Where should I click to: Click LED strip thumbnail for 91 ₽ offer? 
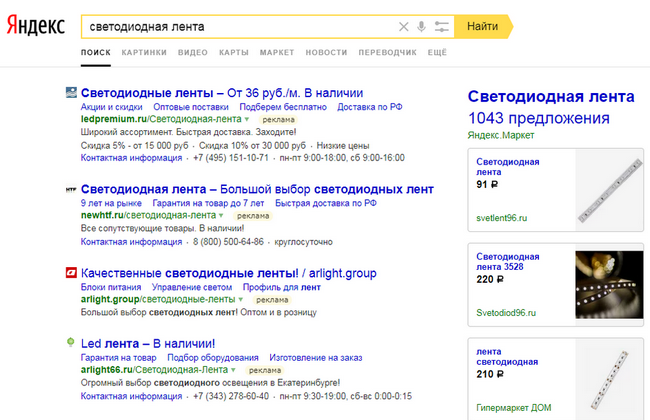[x=609, y=190]
